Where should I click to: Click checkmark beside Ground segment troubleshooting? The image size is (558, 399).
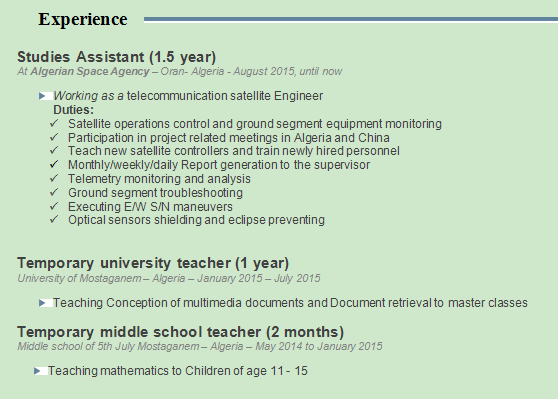54,192
